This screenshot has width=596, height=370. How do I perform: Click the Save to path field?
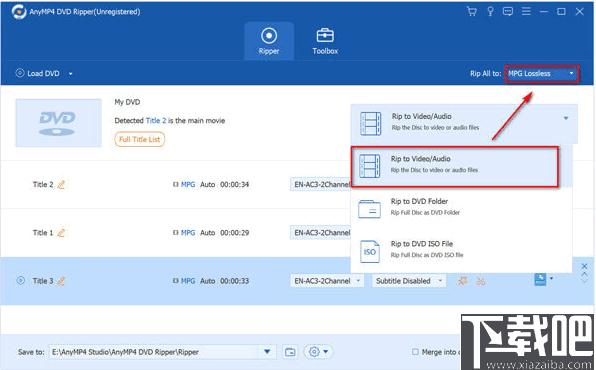154,352
